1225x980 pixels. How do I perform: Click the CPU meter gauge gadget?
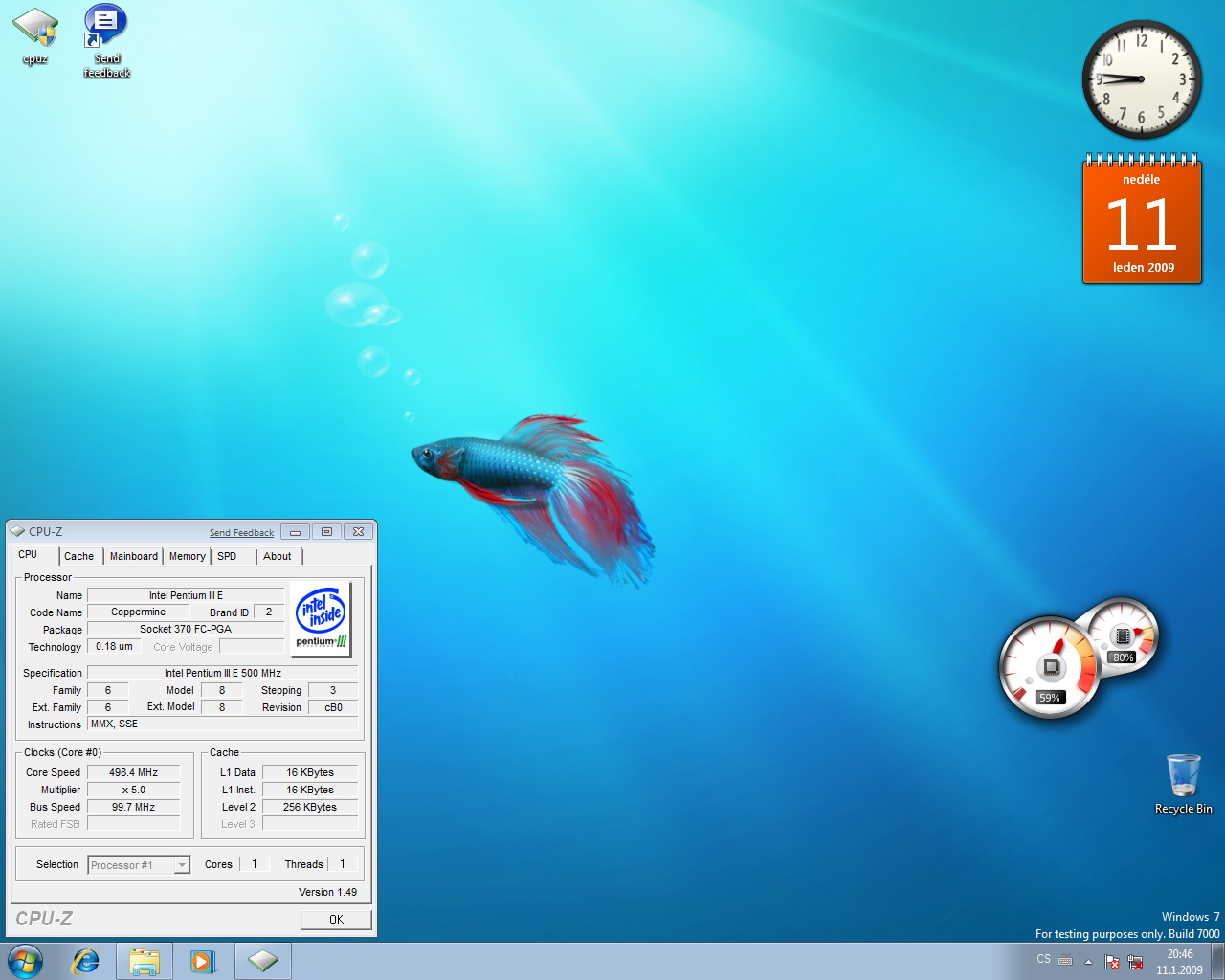click(x=1050, y=668)
